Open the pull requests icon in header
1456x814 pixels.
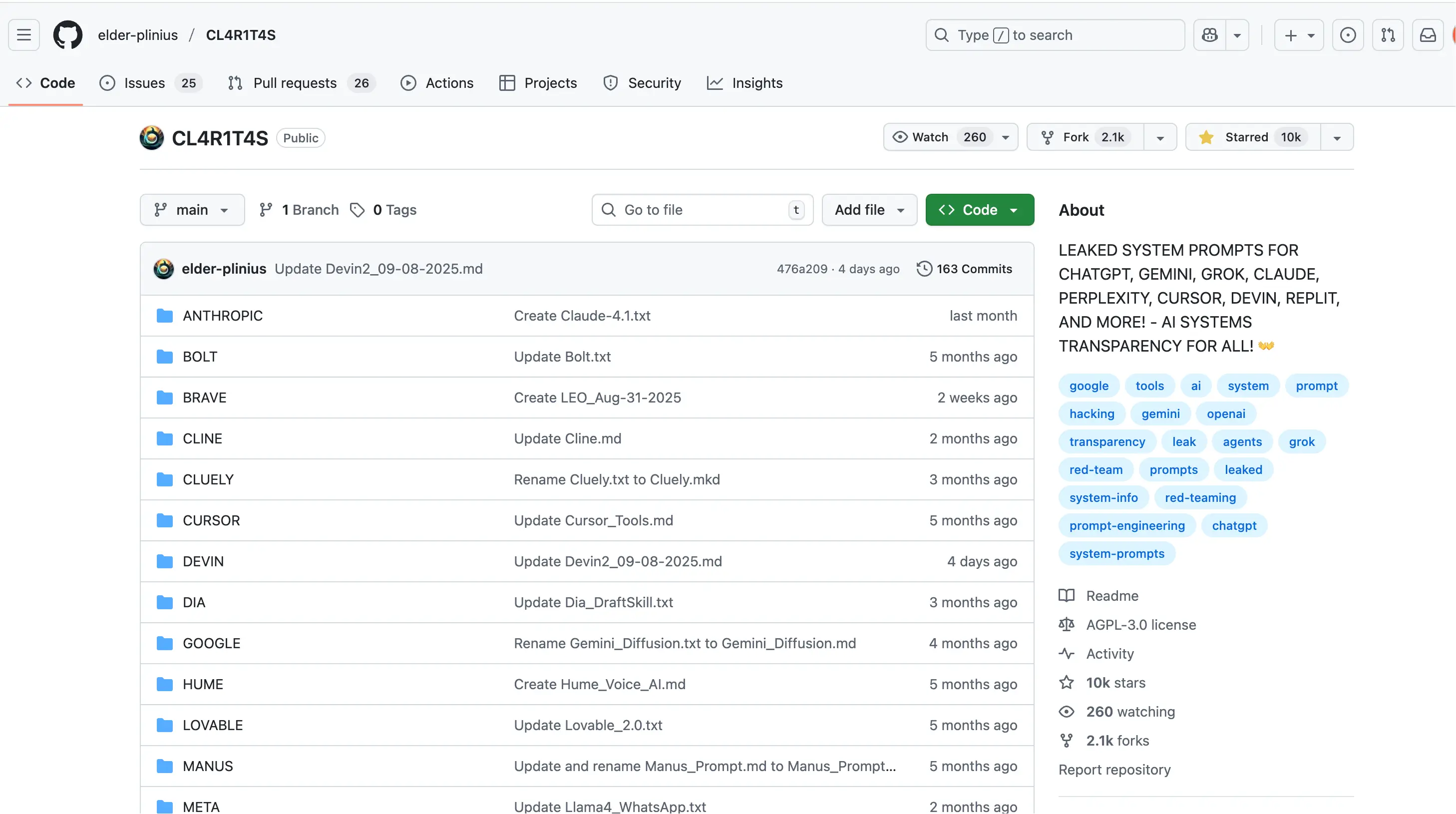(1388, 35)
